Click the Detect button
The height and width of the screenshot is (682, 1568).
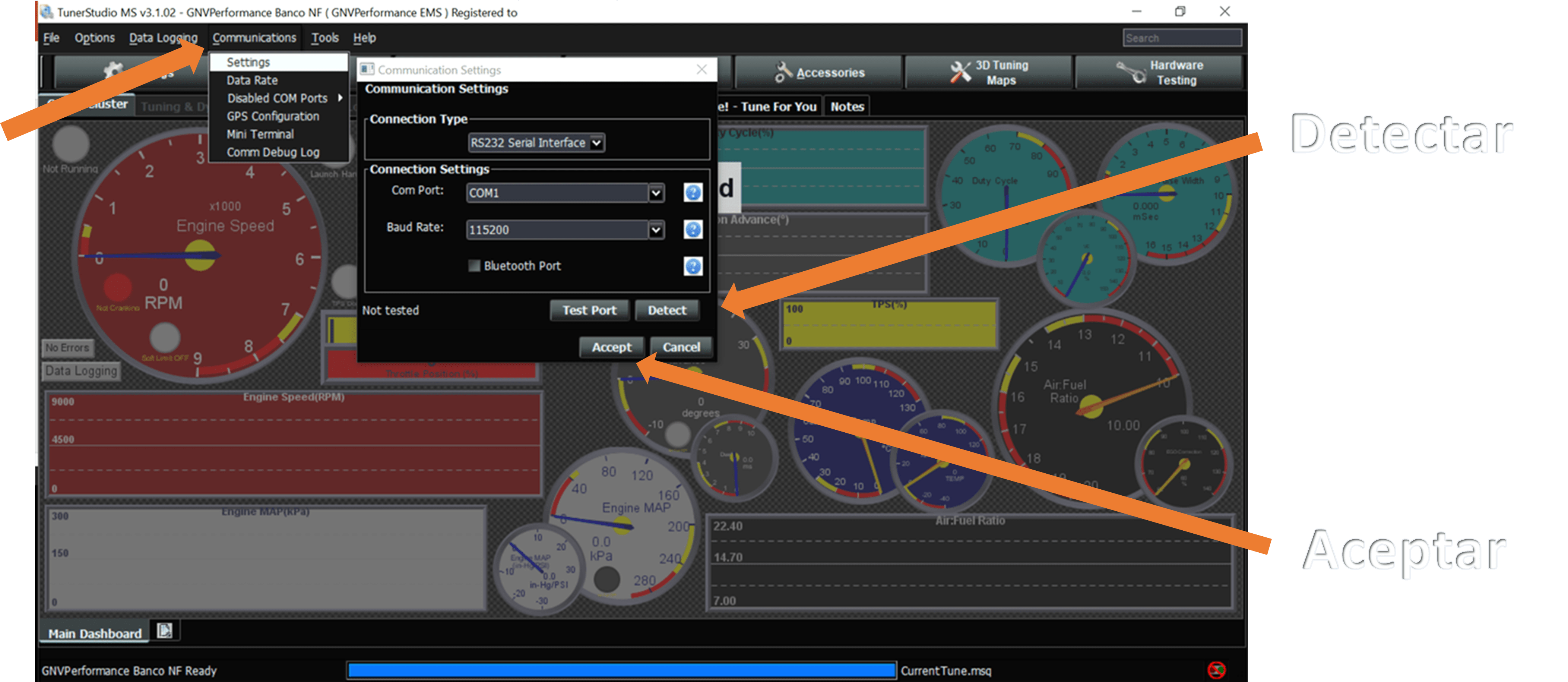coord(667,310)
